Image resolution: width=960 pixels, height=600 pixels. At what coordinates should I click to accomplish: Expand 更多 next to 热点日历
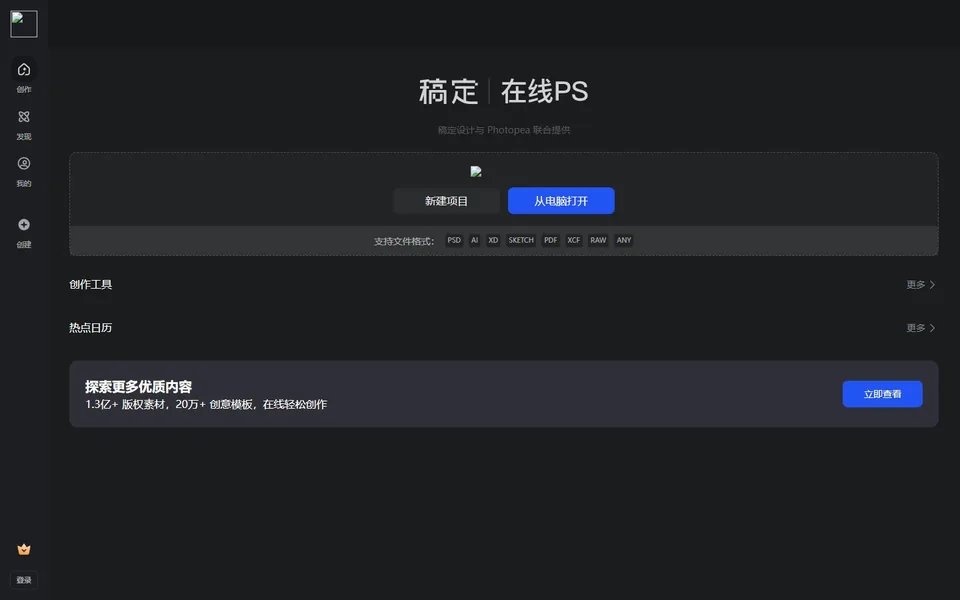pyautogui.click(x=921, y=328)
